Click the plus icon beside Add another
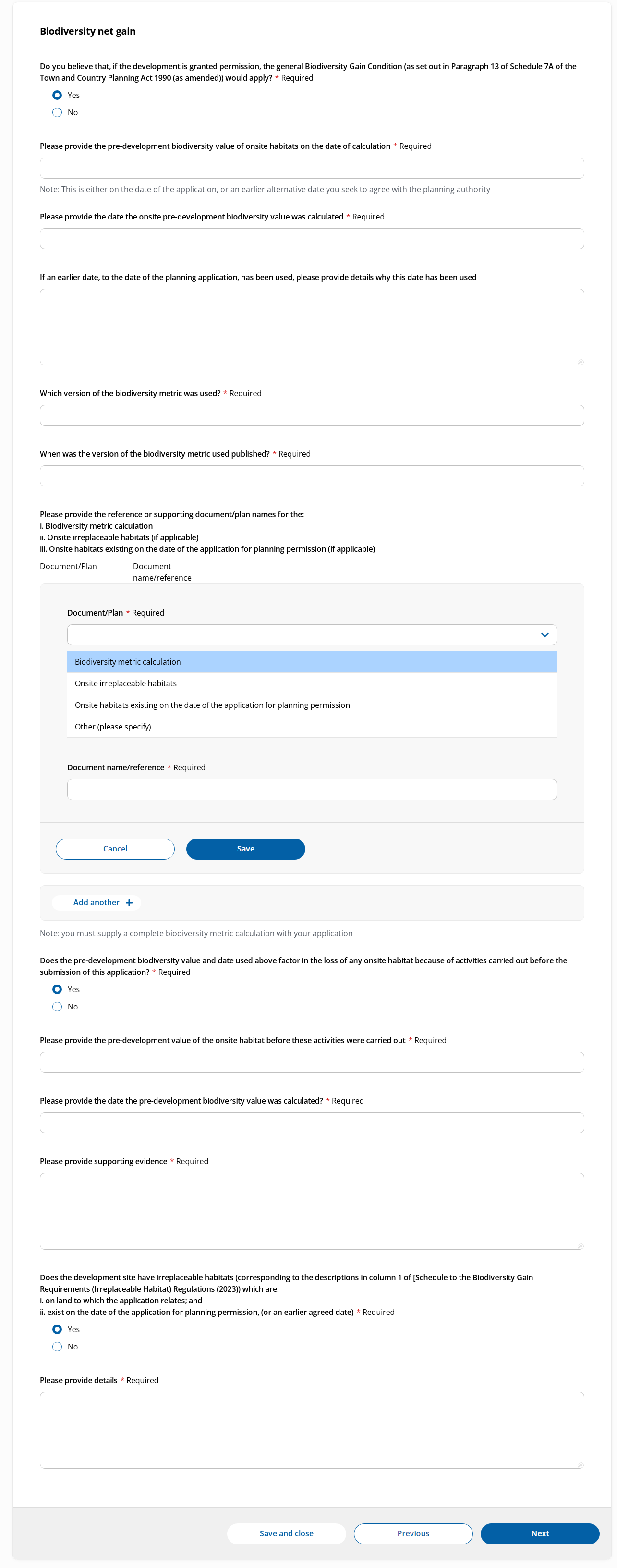Image resolution: width=617 pixels, height=1568 pixels. 129,903
